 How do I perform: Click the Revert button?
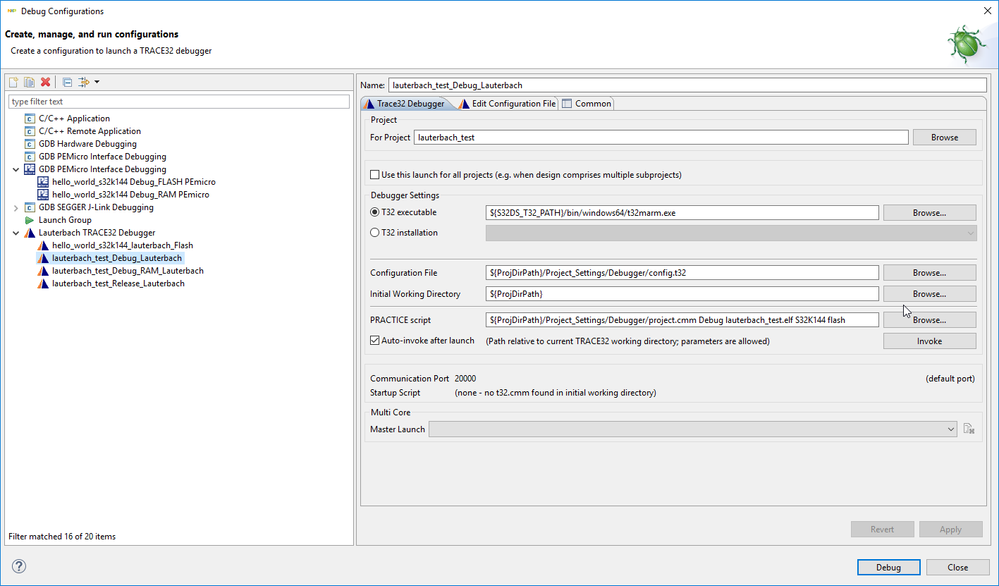[x=882, y=529]
